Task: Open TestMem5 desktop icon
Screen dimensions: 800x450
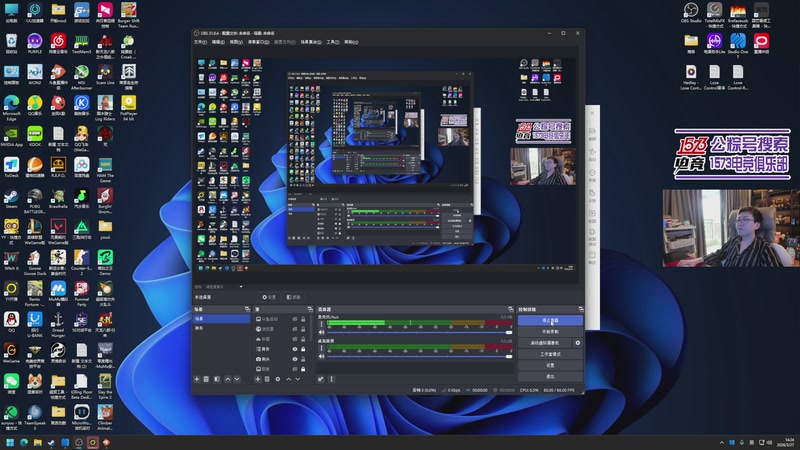Action: (82, 44)
